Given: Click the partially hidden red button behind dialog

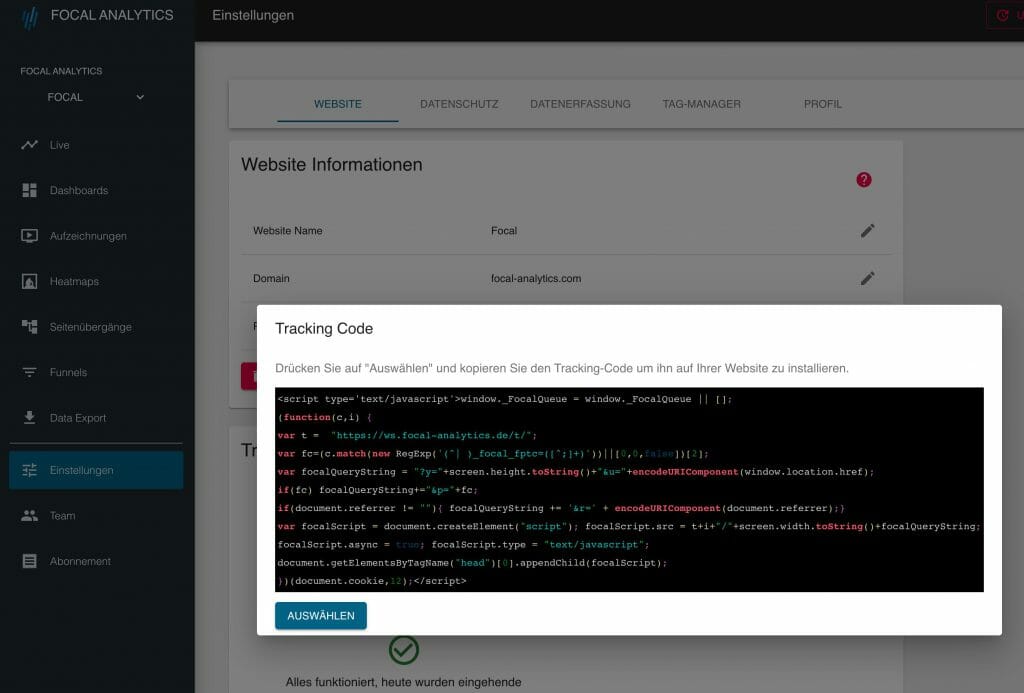Looking at the screenshot, I should coord(249,376).
